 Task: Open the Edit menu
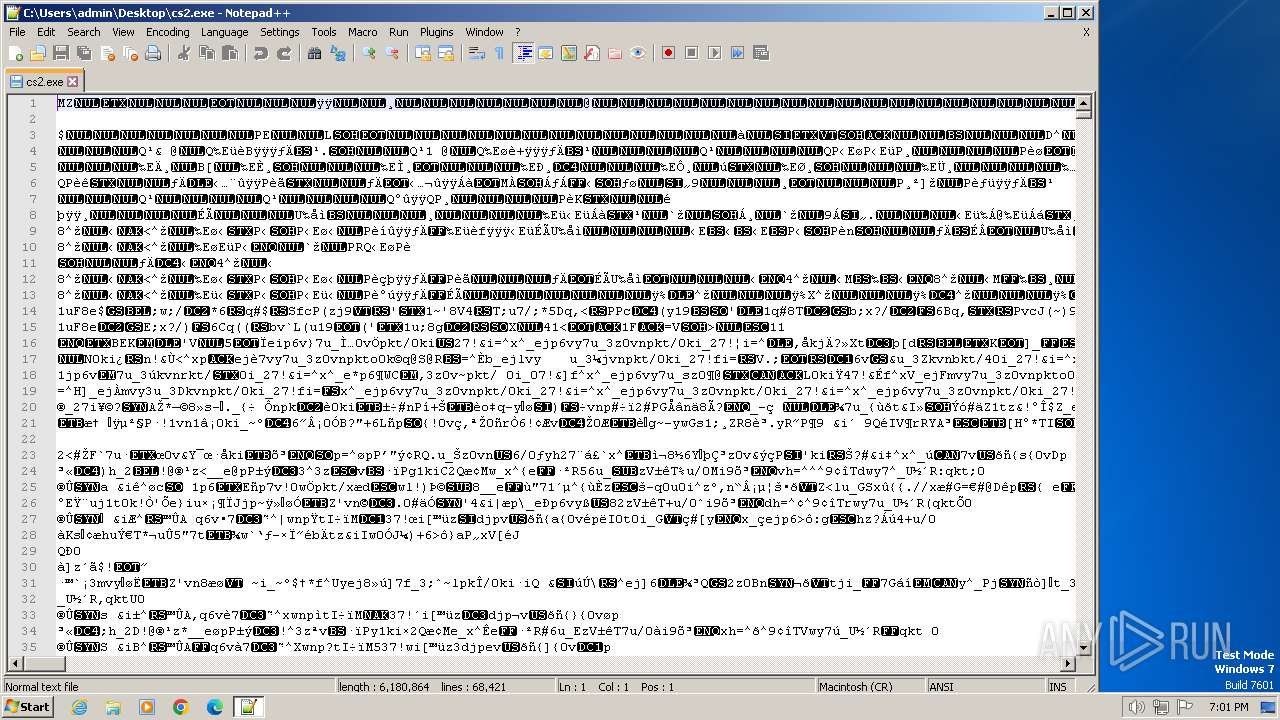[x=46, y=32]
